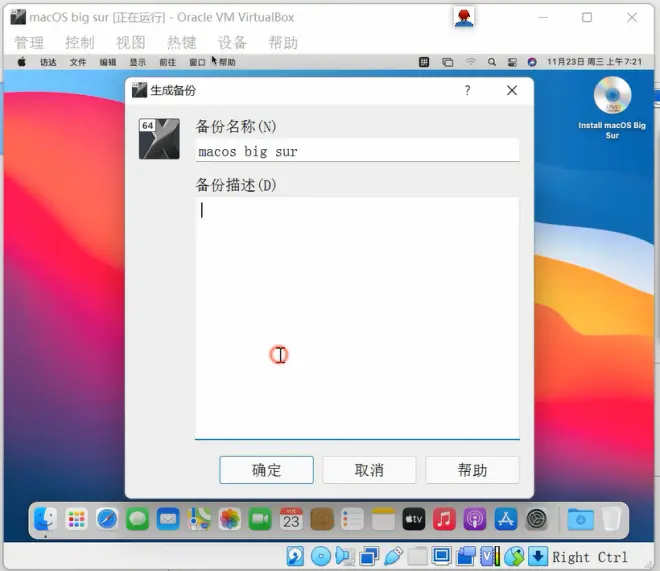Open Reminders from the dock
This screenshot has height=571, width=660.
tap(352, 519)
